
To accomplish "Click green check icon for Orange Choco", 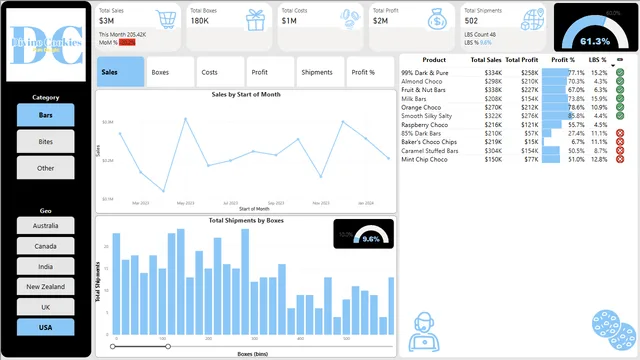I will point(620,107).
